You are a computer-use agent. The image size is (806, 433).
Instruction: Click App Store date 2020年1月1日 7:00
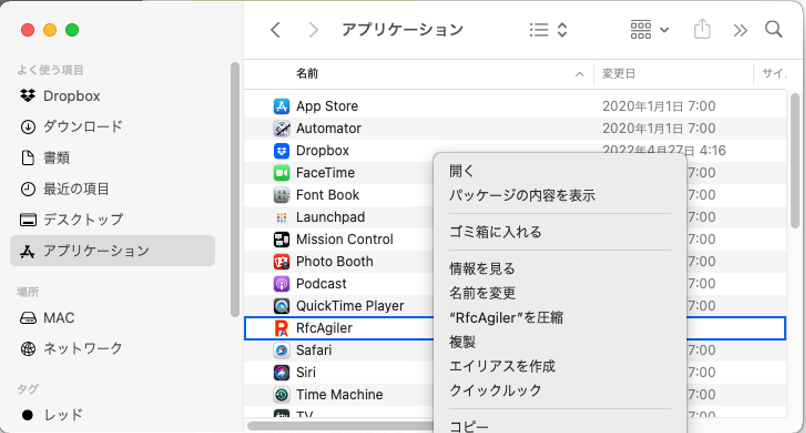click(x=658, y=106)
